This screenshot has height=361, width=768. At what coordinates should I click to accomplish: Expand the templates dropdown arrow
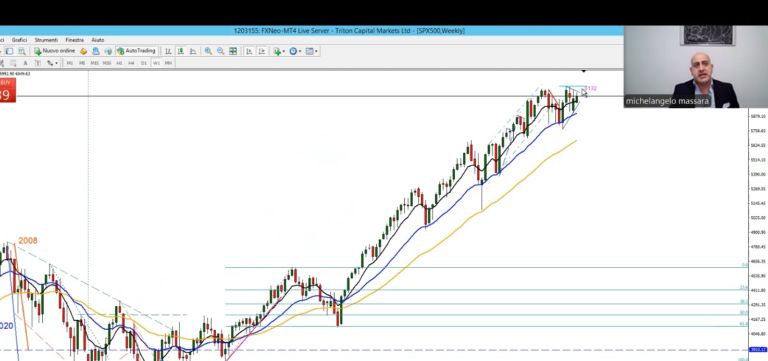(316, 51)
